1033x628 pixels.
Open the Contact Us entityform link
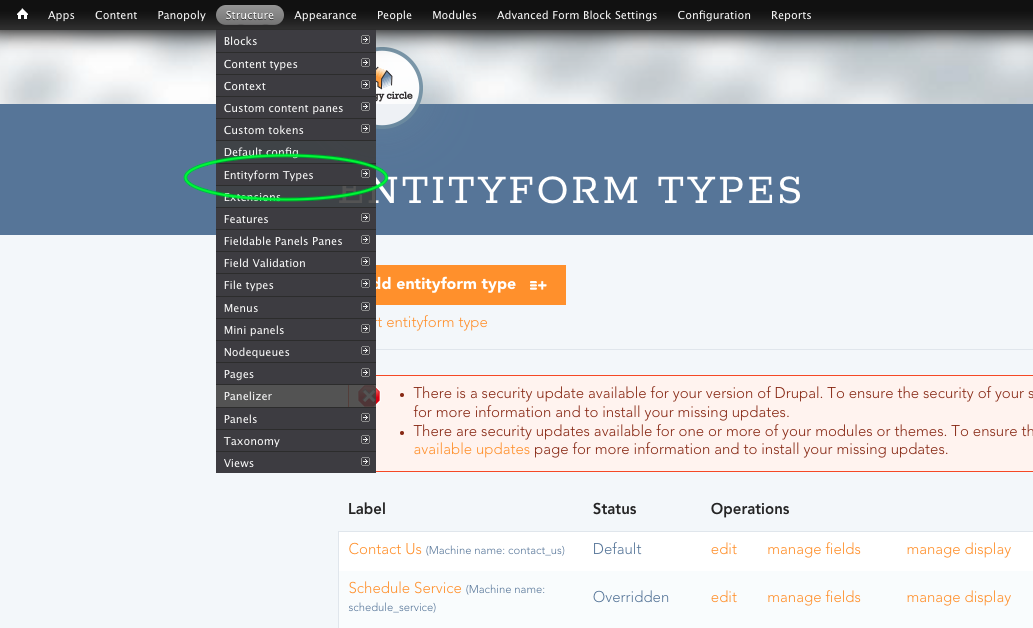(x=385, y=549)
